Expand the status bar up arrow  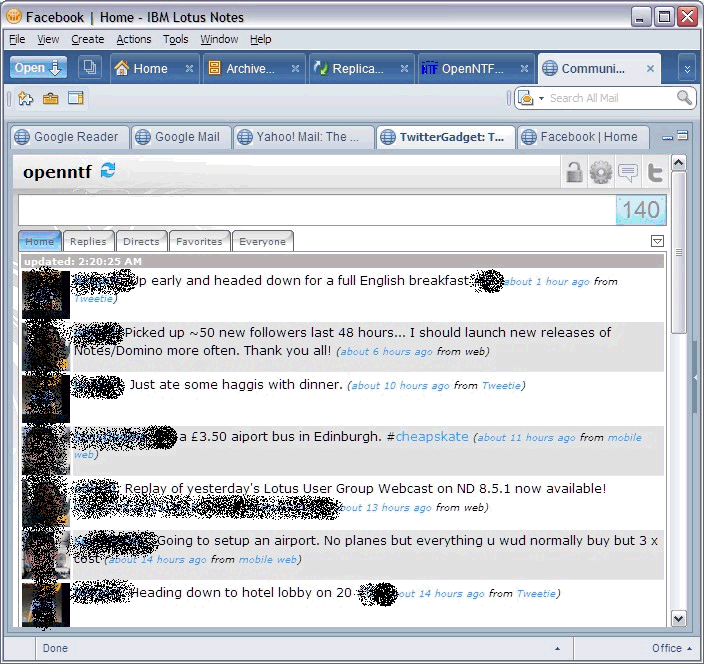(x=557, y=648)
